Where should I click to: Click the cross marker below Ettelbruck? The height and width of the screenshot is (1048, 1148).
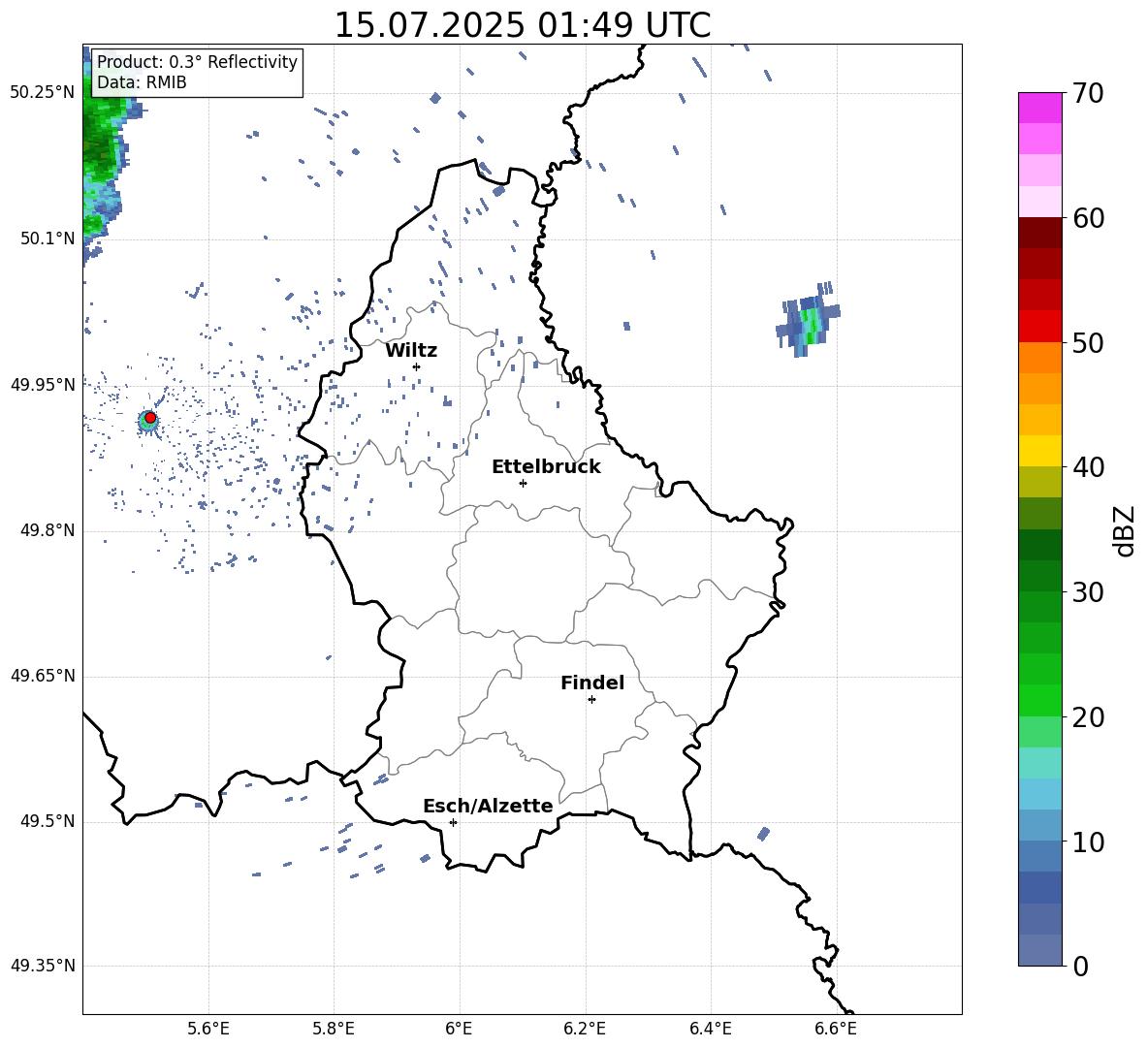(523, 483)
